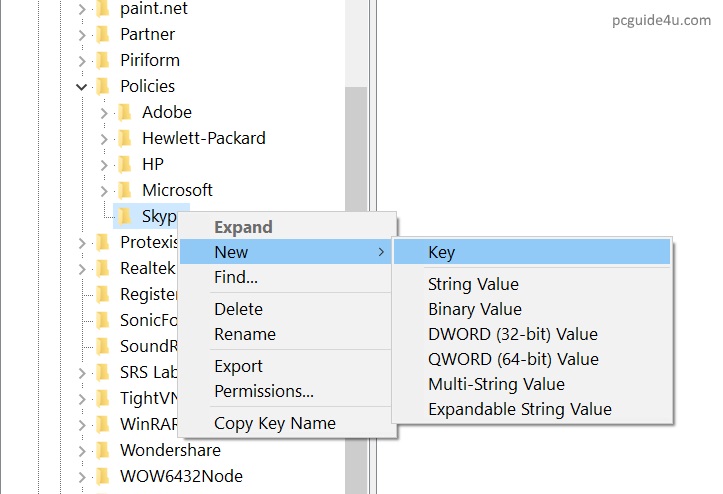Screen dimensions: 723x494
Task: Click Delete in the context menu
Action: point(238,309)
